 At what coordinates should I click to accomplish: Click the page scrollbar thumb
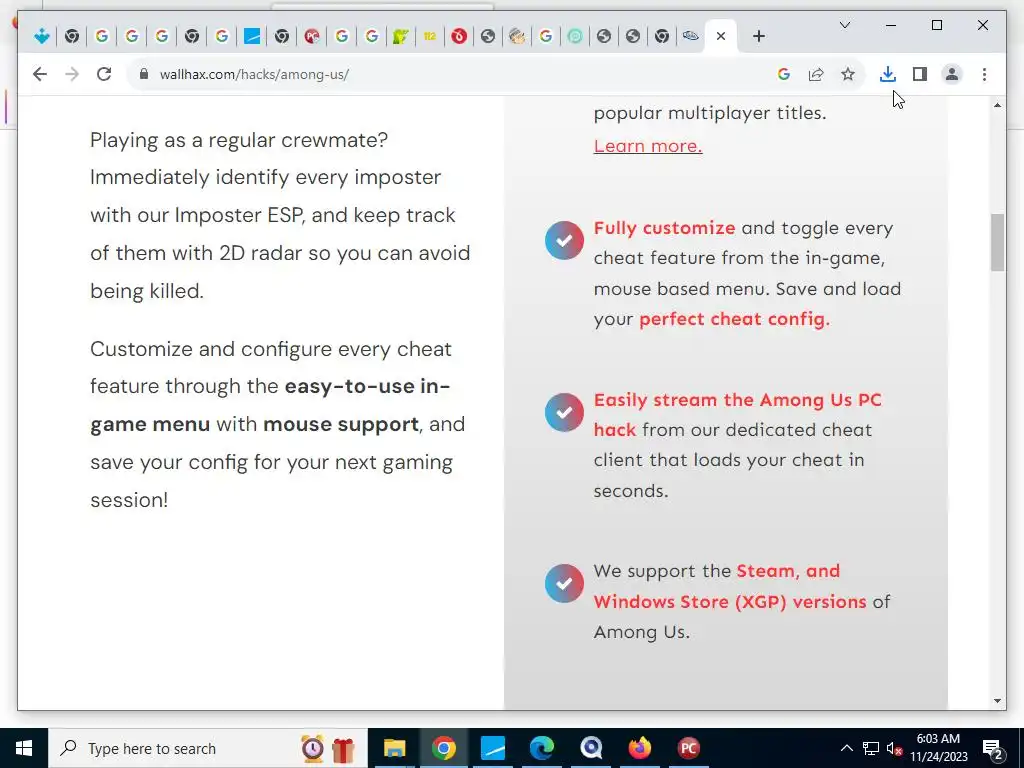point(997,242)
